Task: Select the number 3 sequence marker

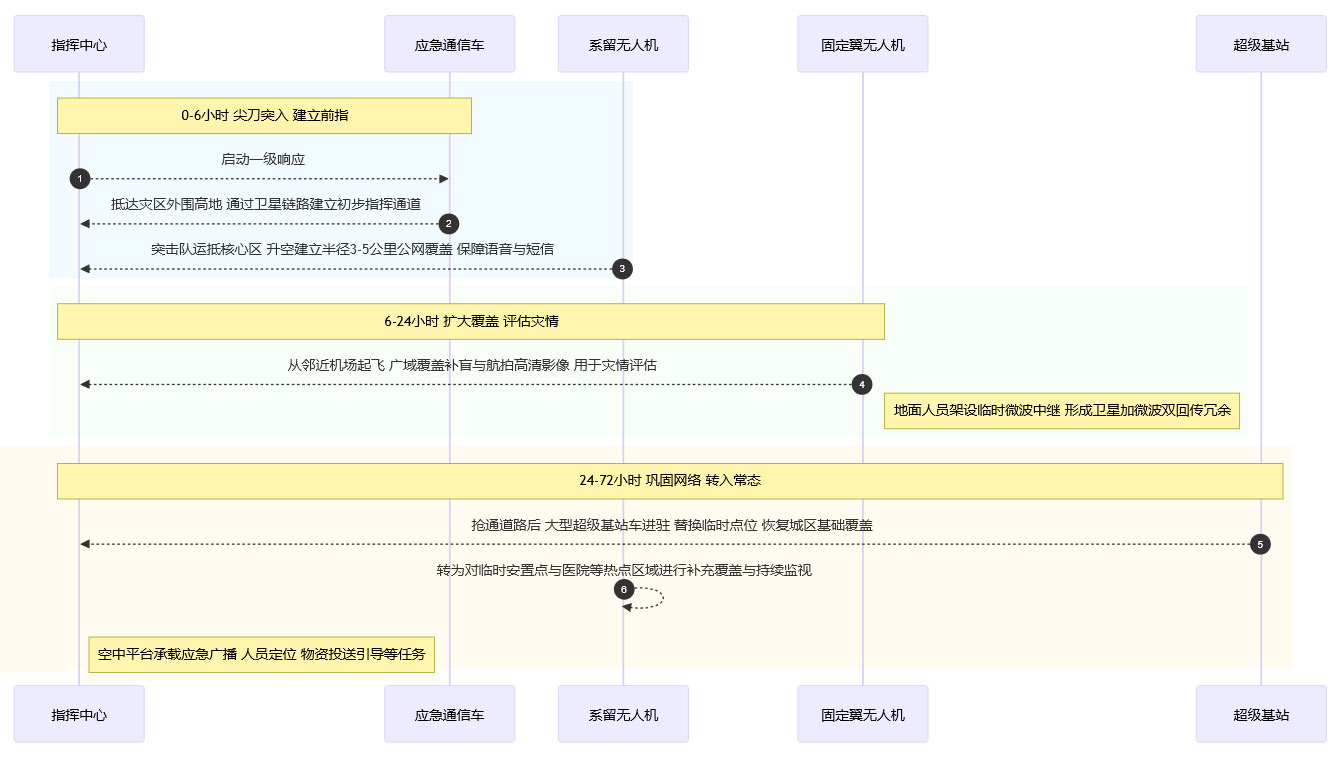Action: click(622, 269)
